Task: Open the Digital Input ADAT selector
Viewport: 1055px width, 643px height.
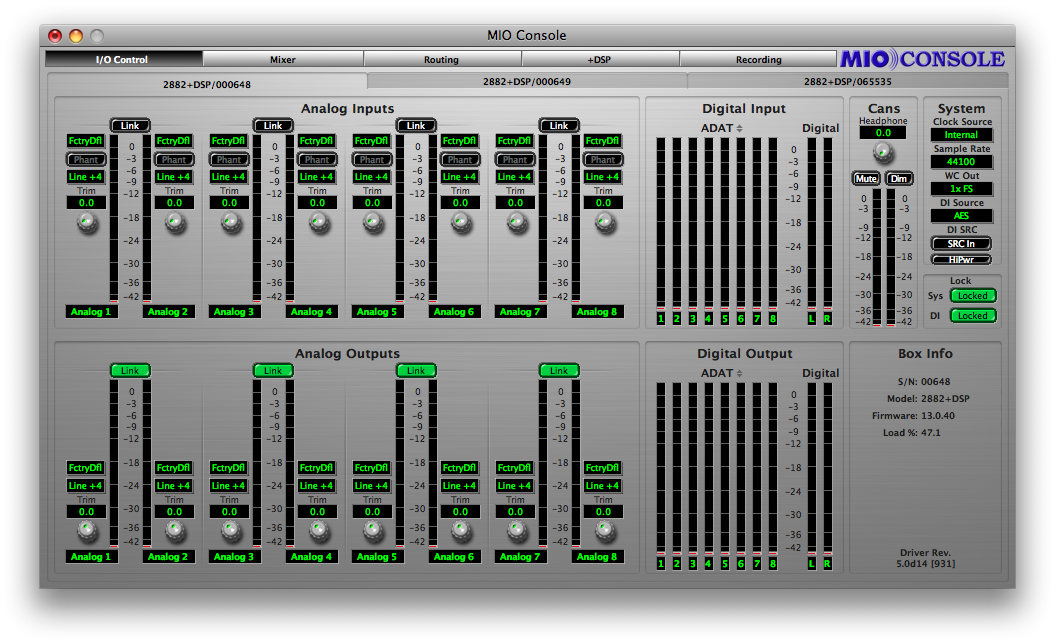Action: pos(721,128)
